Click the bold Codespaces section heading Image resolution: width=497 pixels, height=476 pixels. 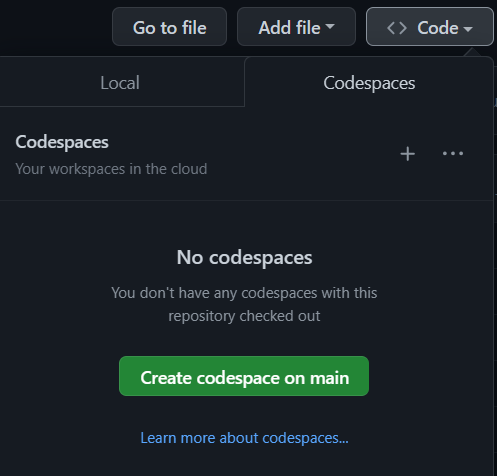[x=62, y=142]
